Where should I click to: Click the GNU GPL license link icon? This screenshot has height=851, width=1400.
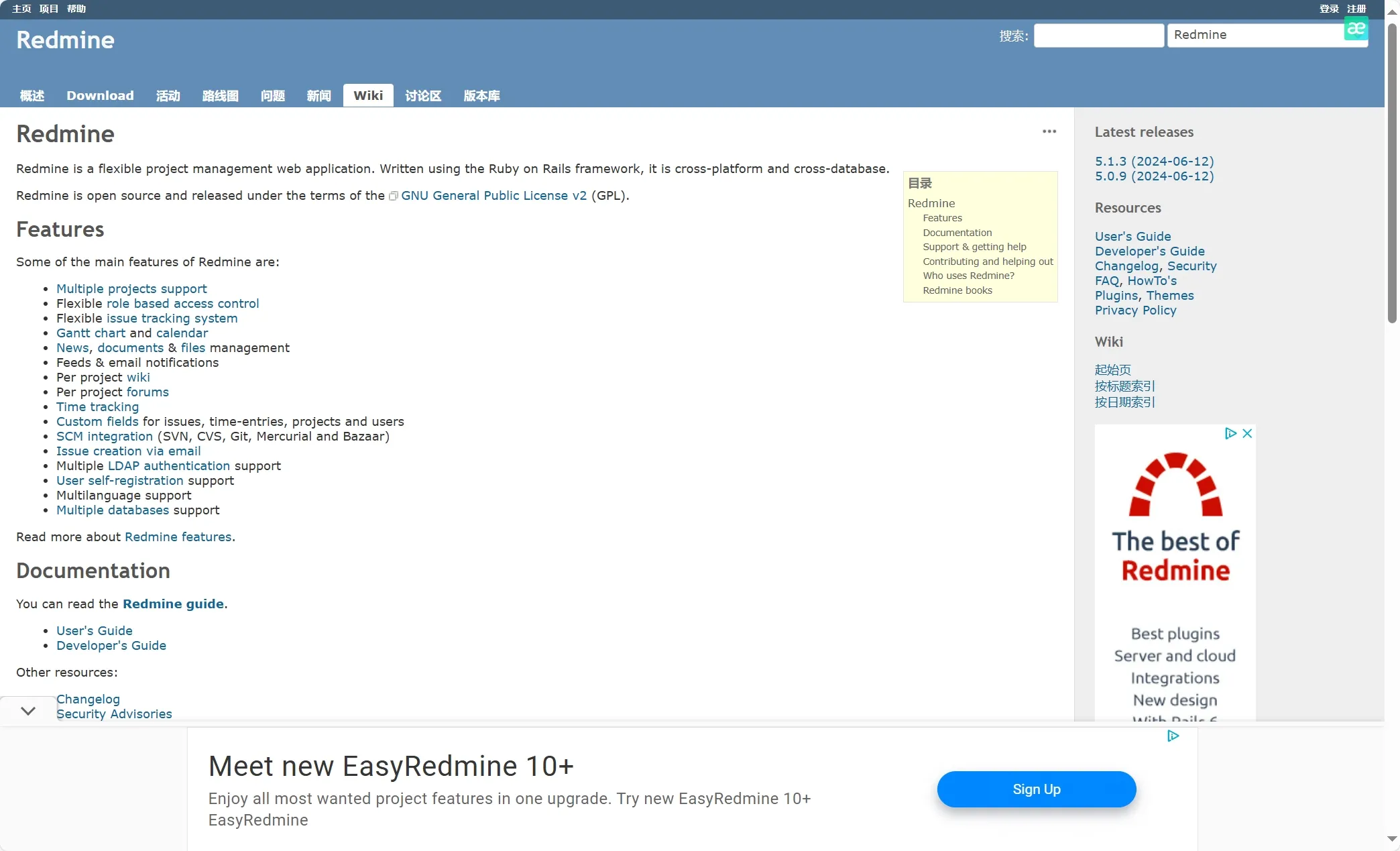(393, 196)
